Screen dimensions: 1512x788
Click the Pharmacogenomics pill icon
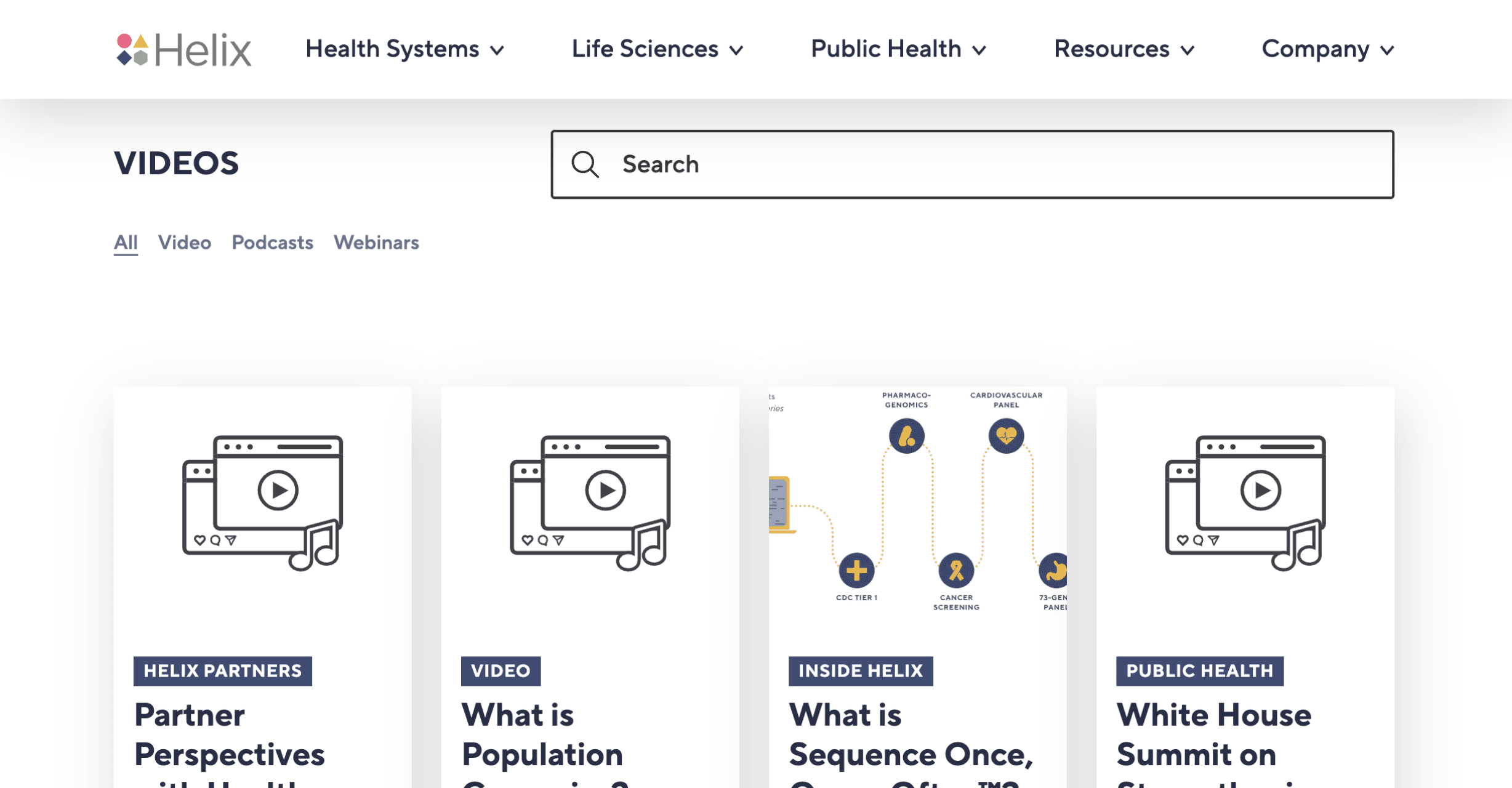pos(906,436)
